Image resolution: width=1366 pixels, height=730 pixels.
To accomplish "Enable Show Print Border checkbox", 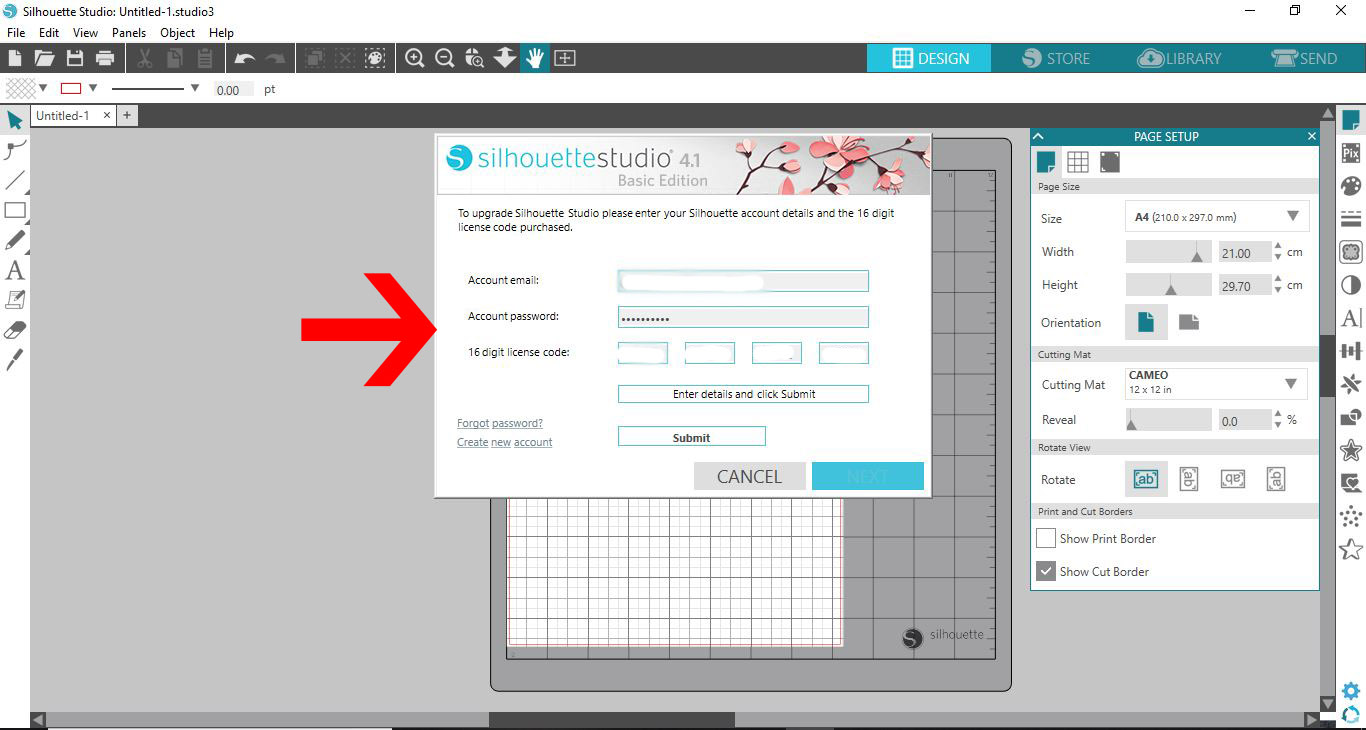I will [1046, 538].
